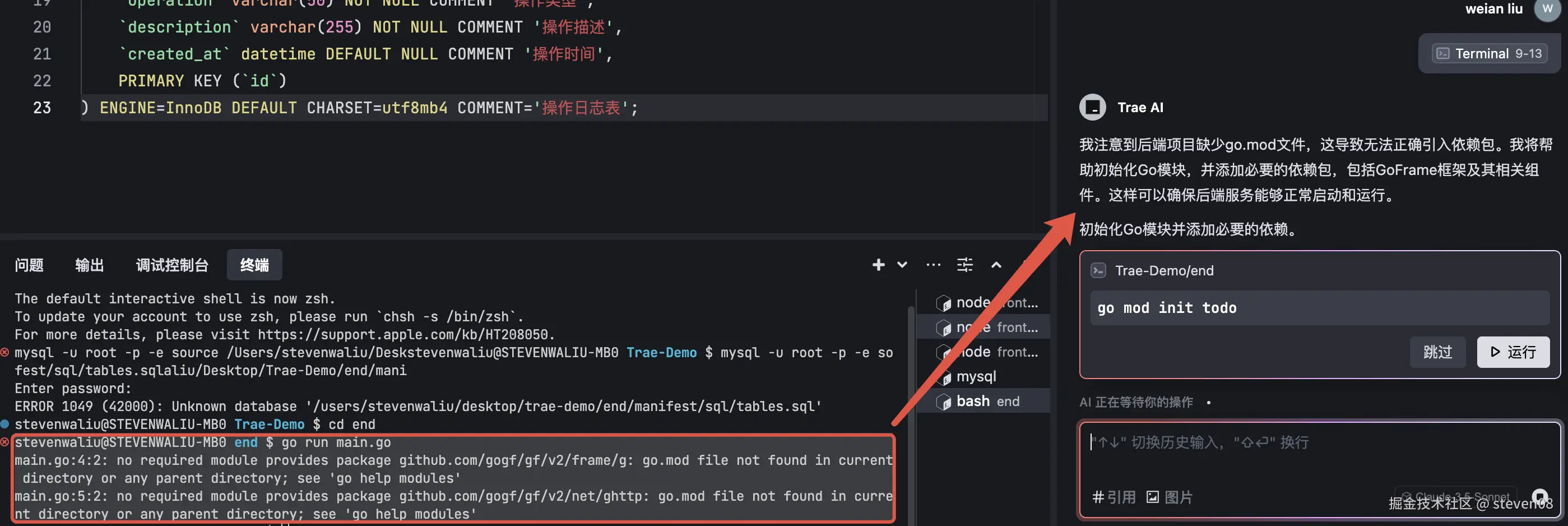Click the sliders icon in the terminal toolbar

pyautogui.click(x=965, y=265)
